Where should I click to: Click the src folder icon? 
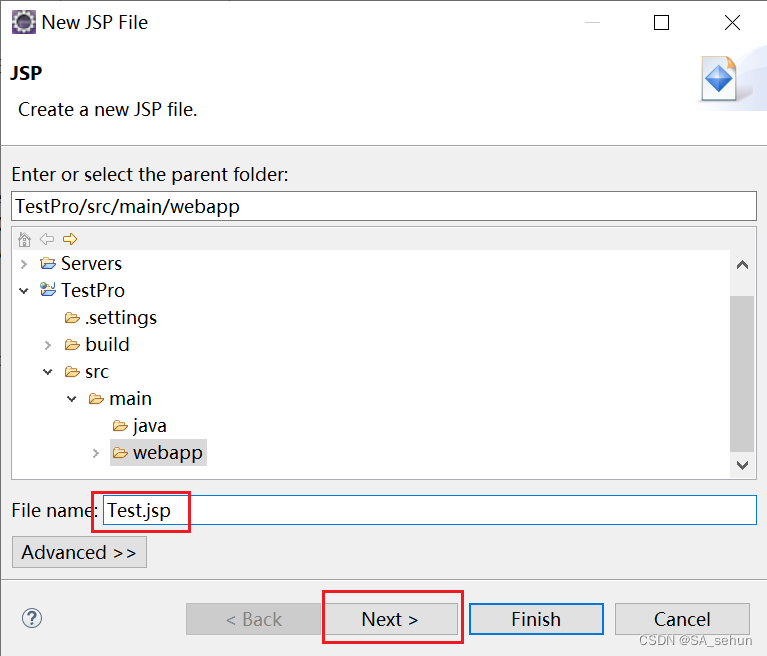click(72, 372)
